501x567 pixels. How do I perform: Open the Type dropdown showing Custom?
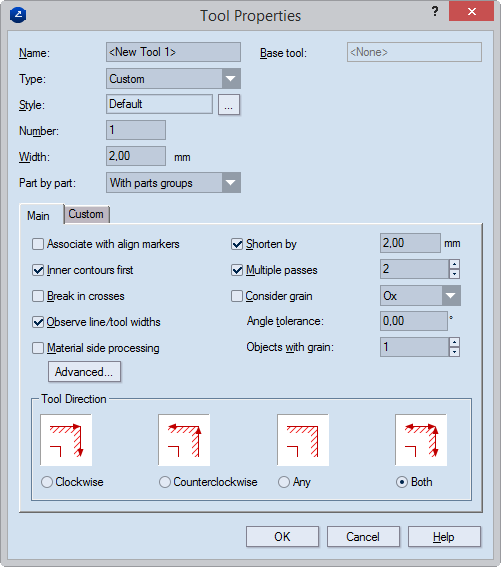tap(173, 78)
